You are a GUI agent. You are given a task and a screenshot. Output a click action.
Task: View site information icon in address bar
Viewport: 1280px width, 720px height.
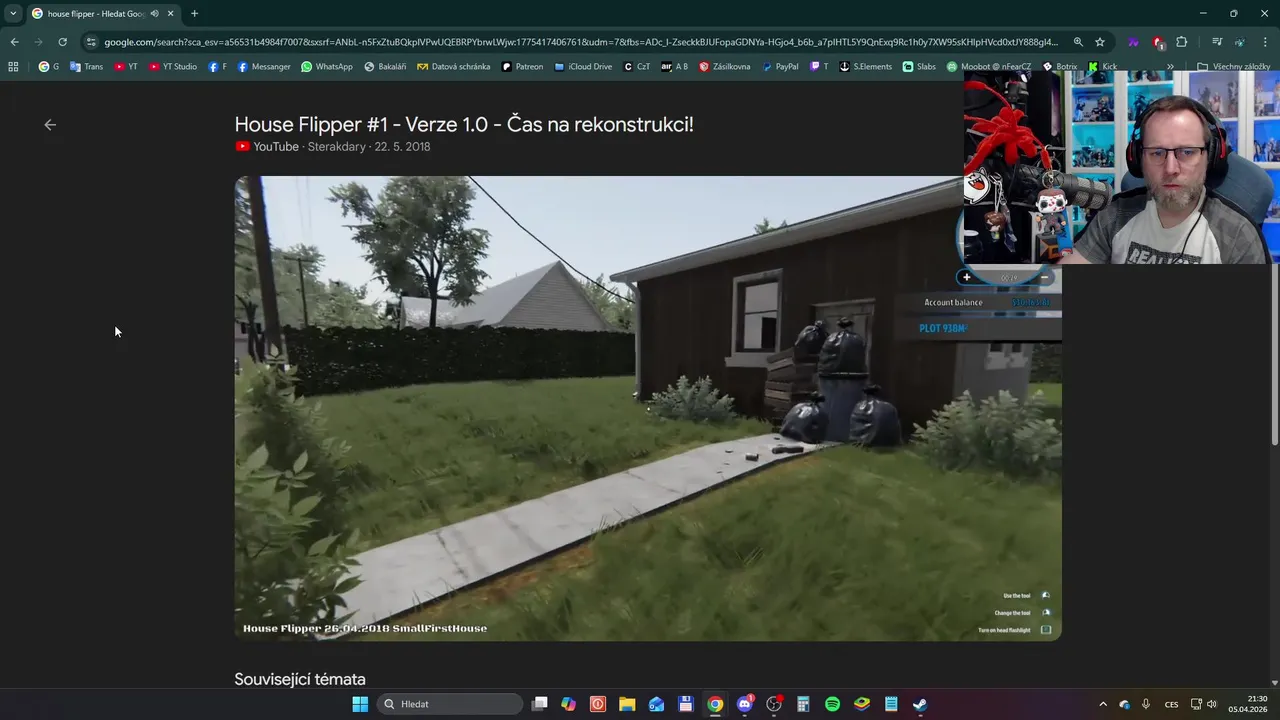(91, 42)
